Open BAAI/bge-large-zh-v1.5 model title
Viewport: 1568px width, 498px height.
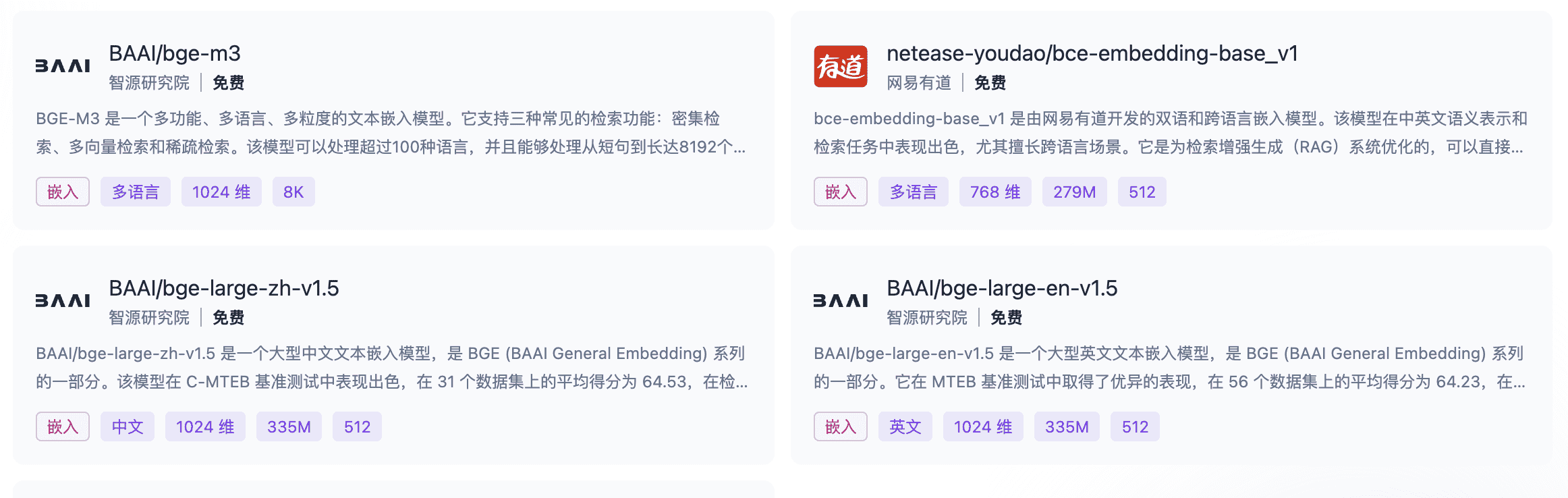coord(223,288)
